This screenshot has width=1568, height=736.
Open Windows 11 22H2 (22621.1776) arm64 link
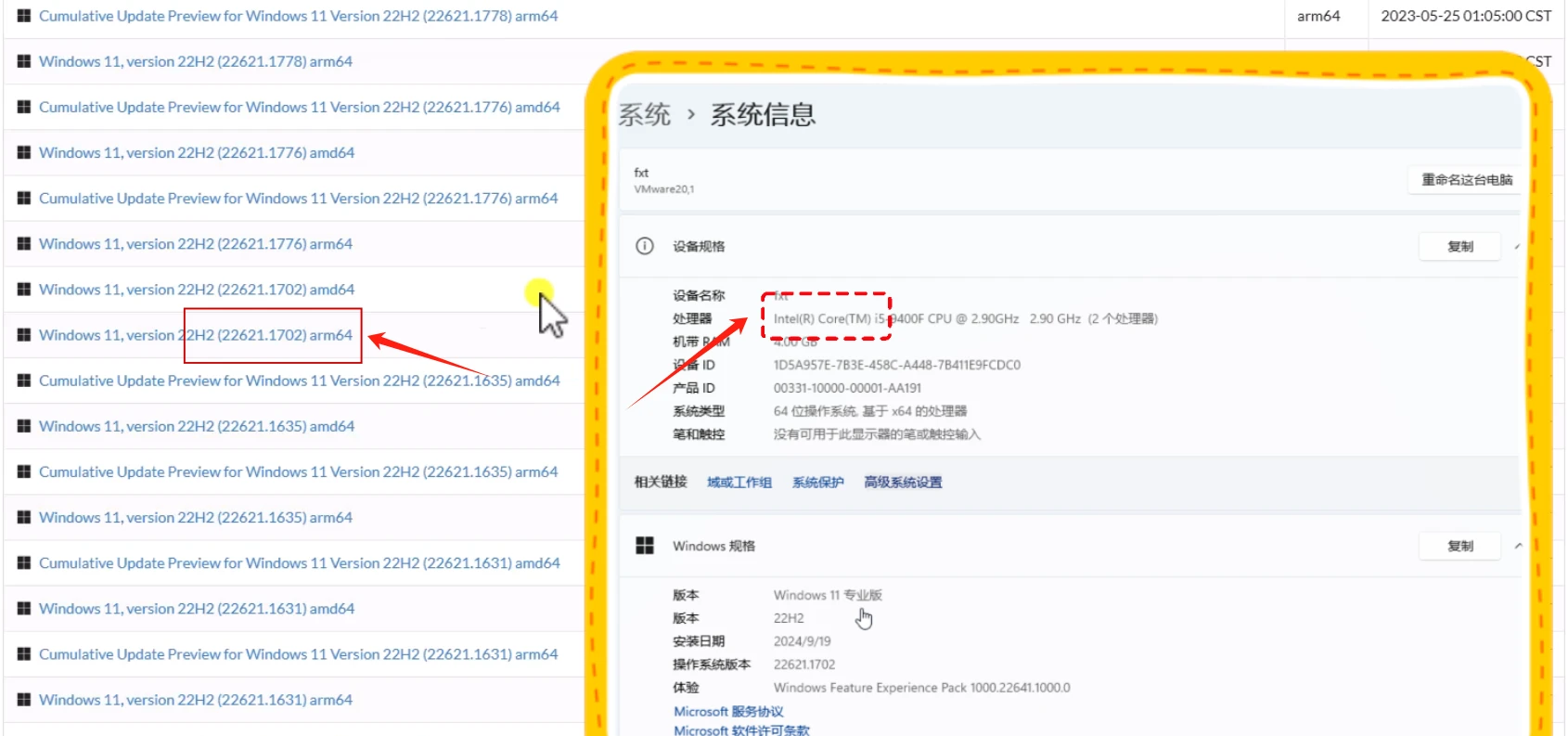click(196, 243)
